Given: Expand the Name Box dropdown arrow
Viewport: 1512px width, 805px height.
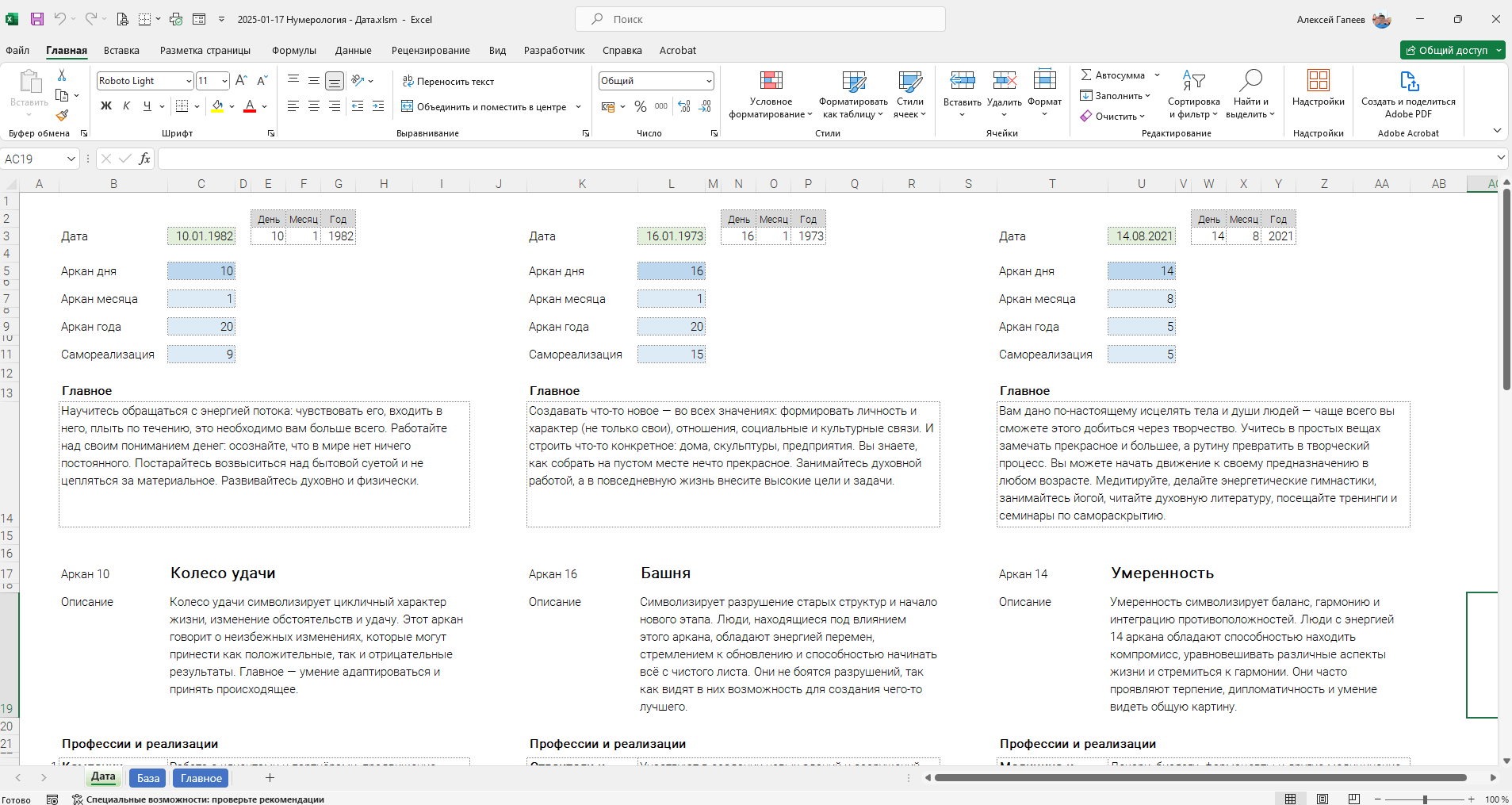Looking at the screenshot, I should point(71,159).
